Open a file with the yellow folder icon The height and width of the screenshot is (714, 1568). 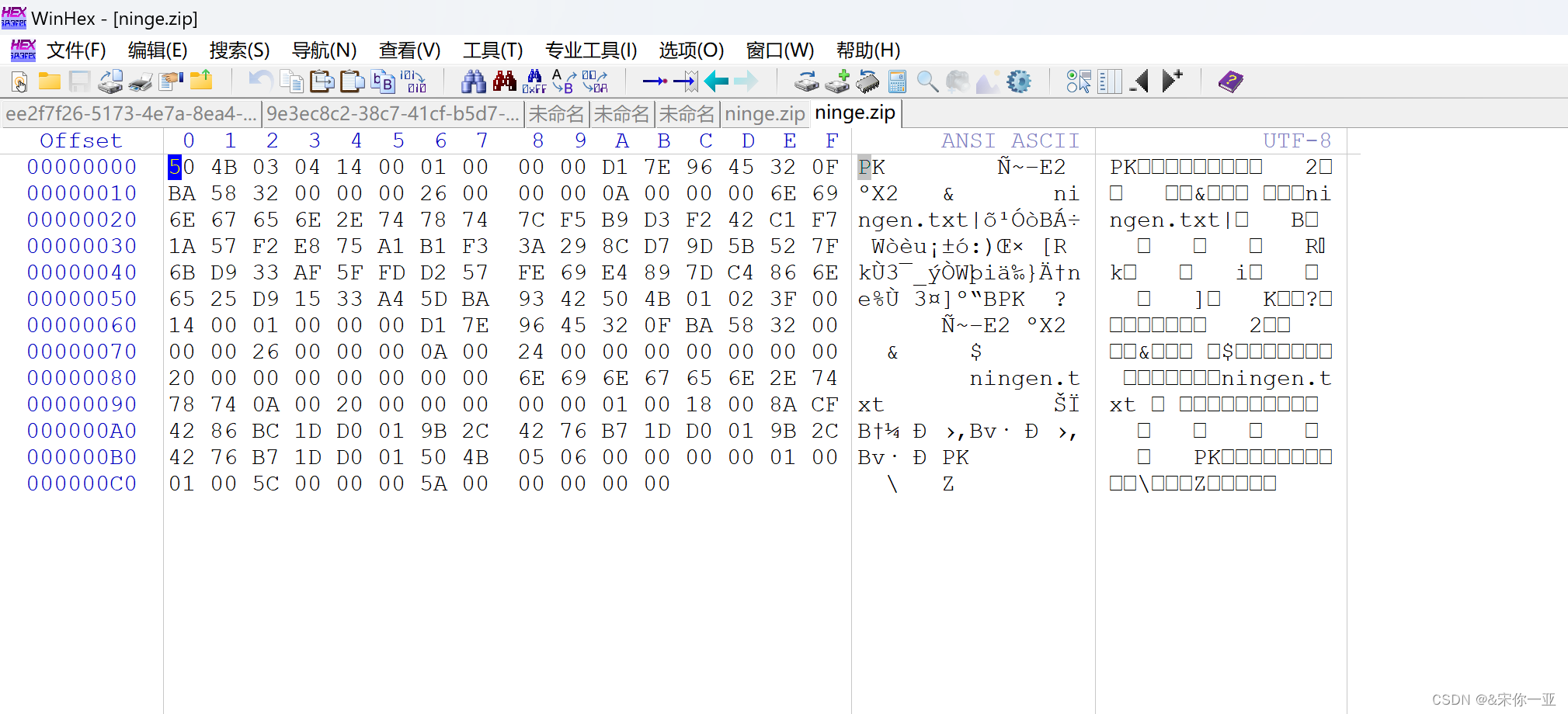(x=50, y=81)
